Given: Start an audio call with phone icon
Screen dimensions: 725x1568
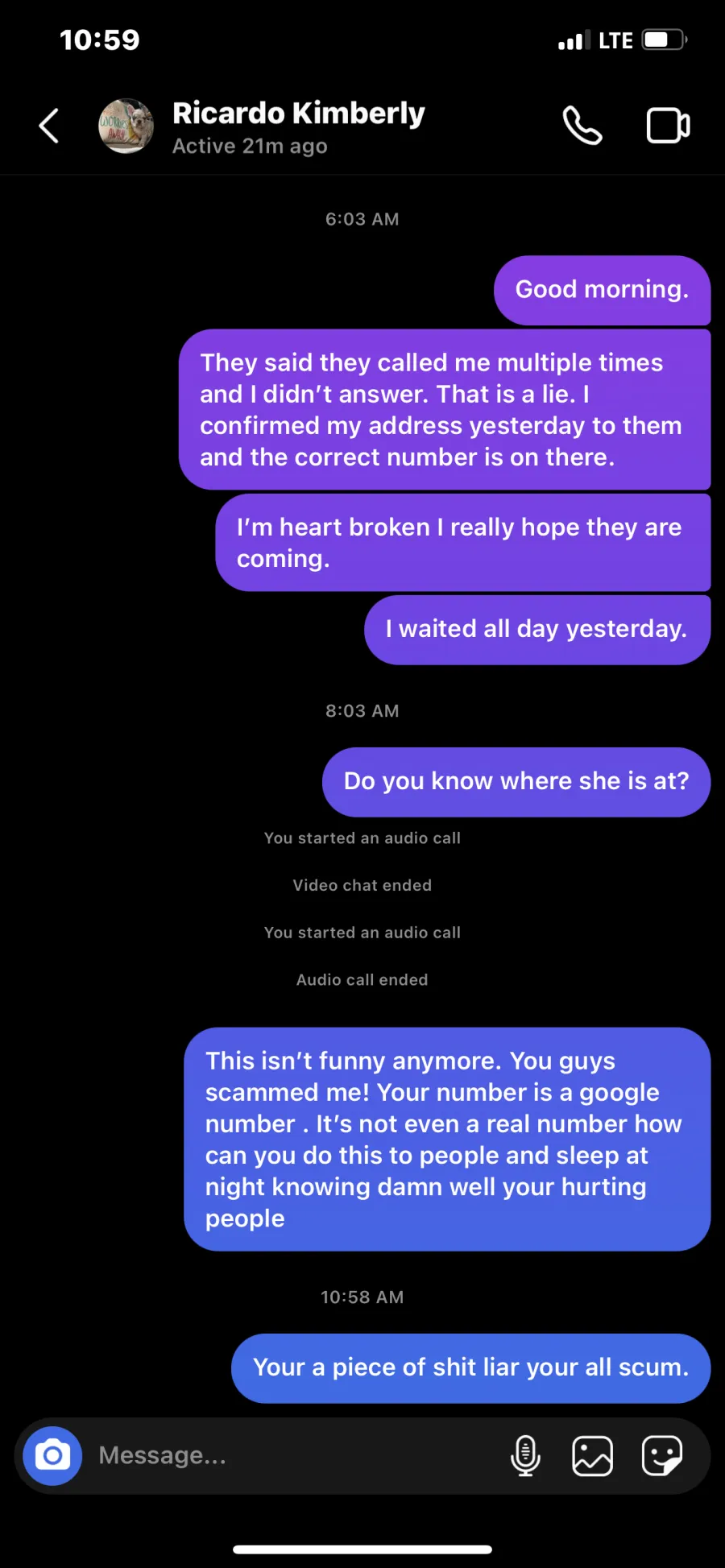Looking at the screenshot, I should pos(582,126).
